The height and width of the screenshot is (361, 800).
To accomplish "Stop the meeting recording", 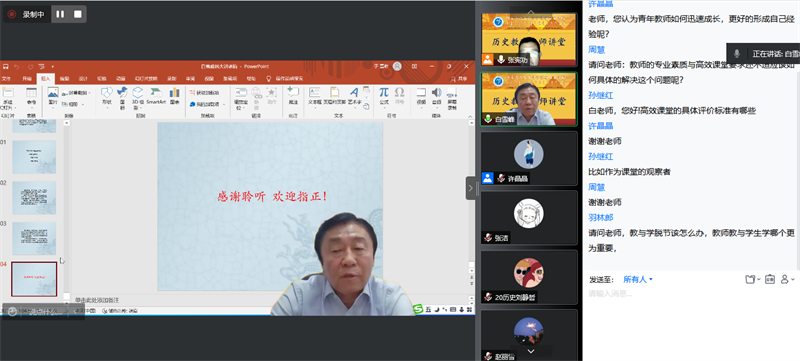I will [78, 14].
